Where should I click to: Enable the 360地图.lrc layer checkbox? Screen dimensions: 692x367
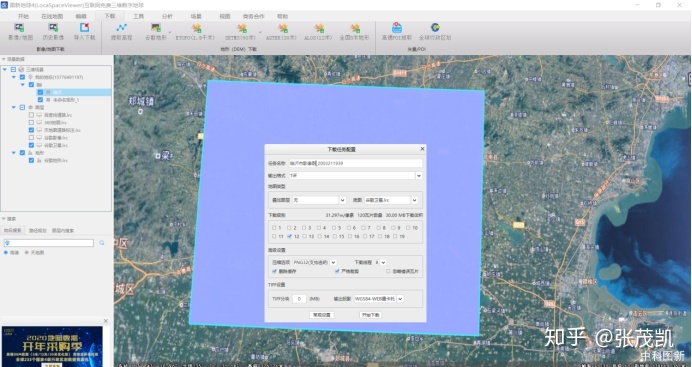(x=31, y=123)
